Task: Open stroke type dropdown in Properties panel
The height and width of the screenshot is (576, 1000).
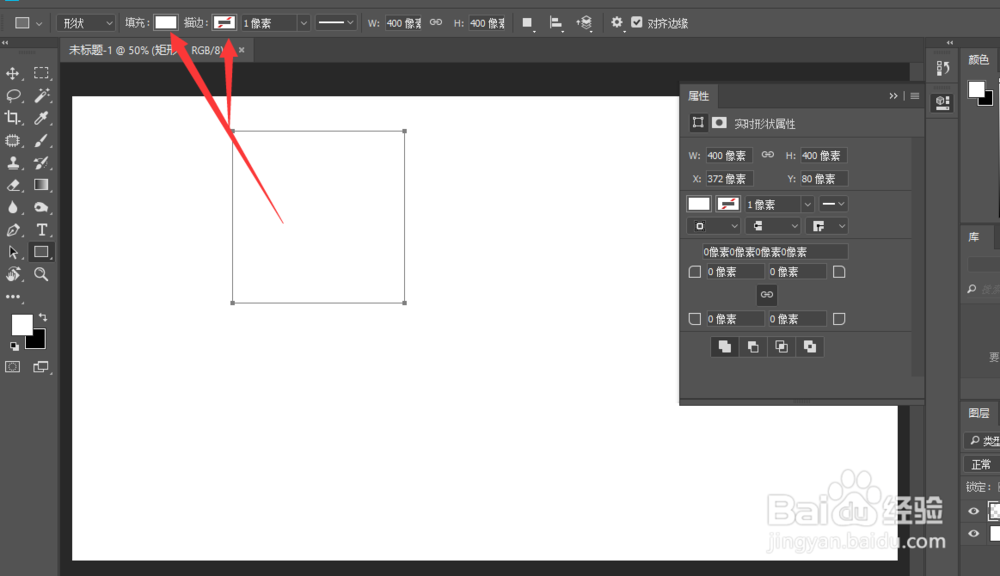Action: pyautogui.click(x=833, y=204)
